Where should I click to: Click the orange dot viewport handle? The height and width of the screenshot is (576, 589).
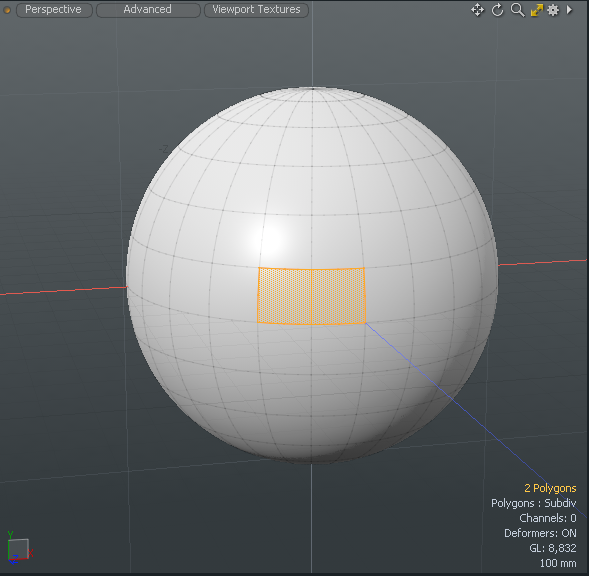[x=7, y=10]
